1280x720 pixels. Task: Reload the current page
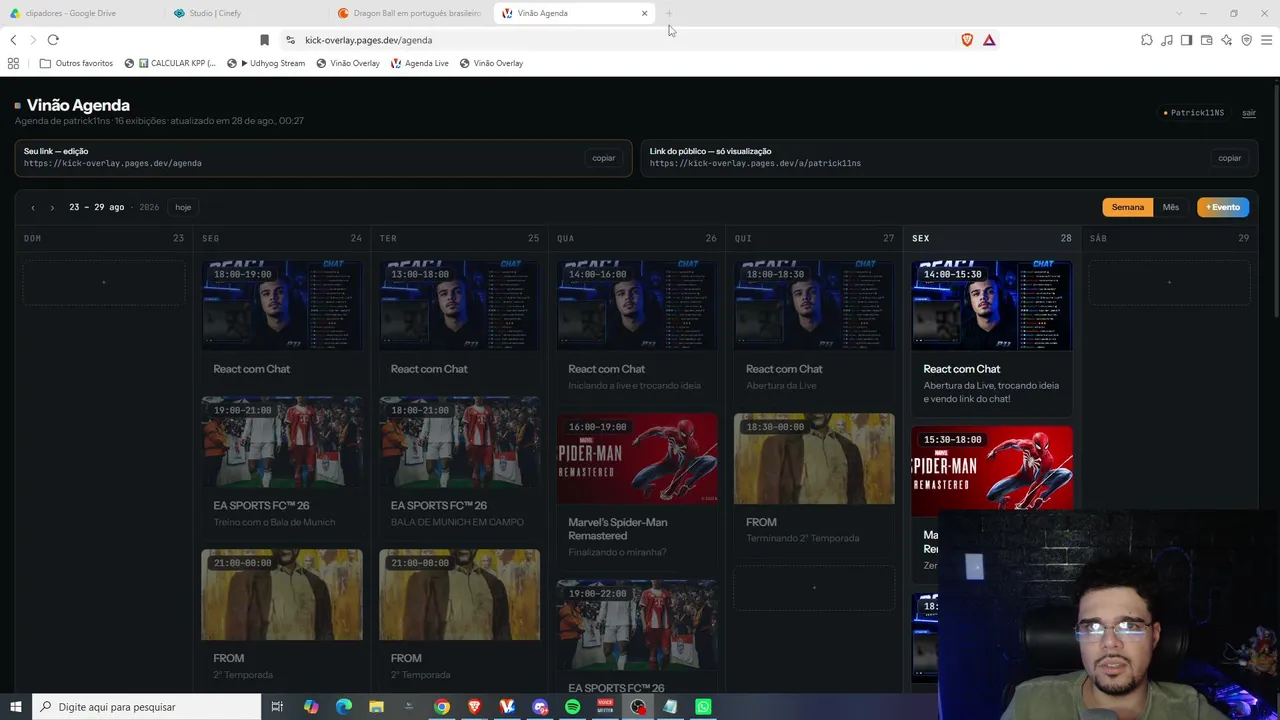click(53, 40)
